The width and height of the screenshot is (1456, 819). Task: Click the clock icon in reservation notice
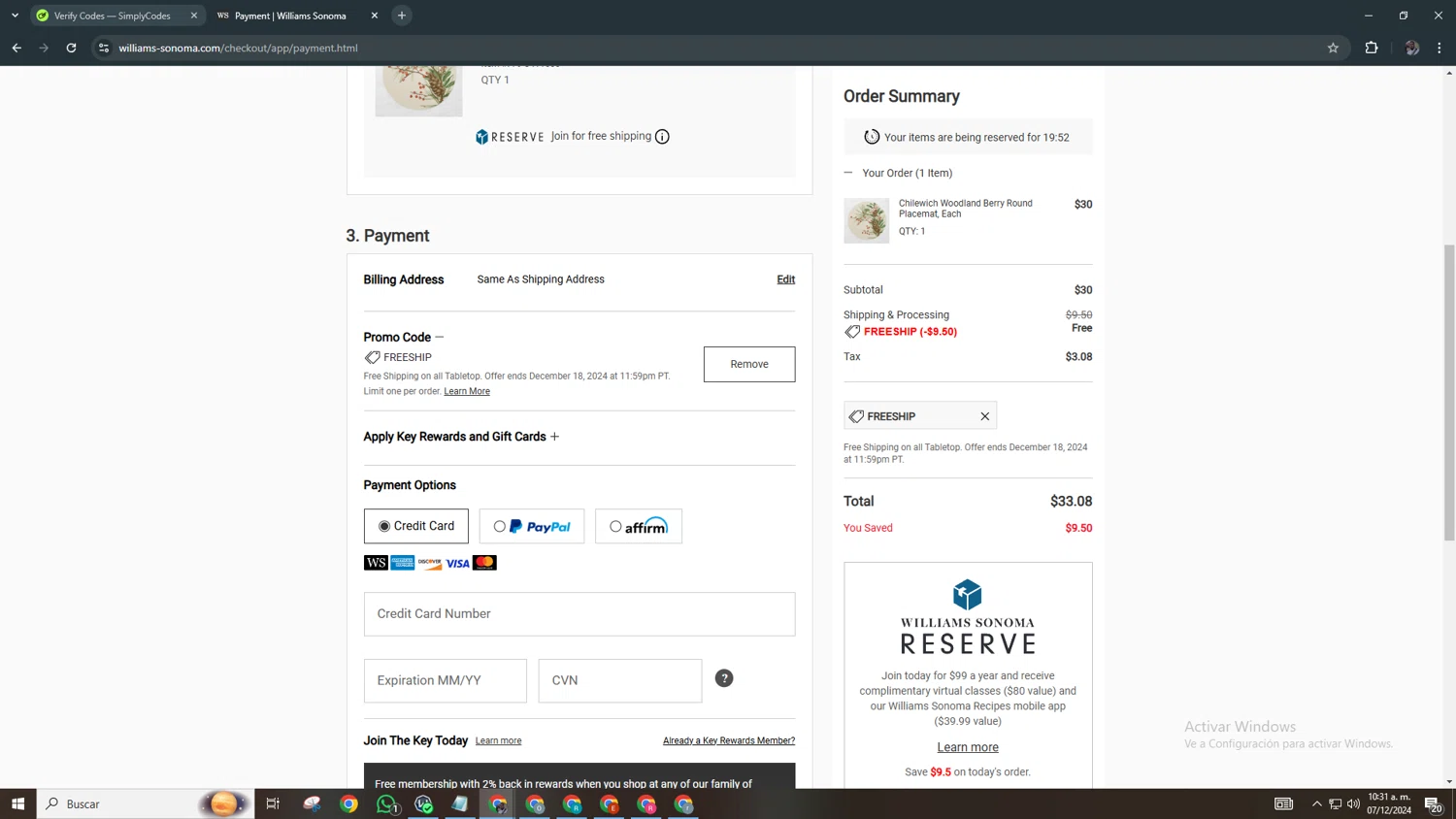pyautogui.click(x=872, y=137)
